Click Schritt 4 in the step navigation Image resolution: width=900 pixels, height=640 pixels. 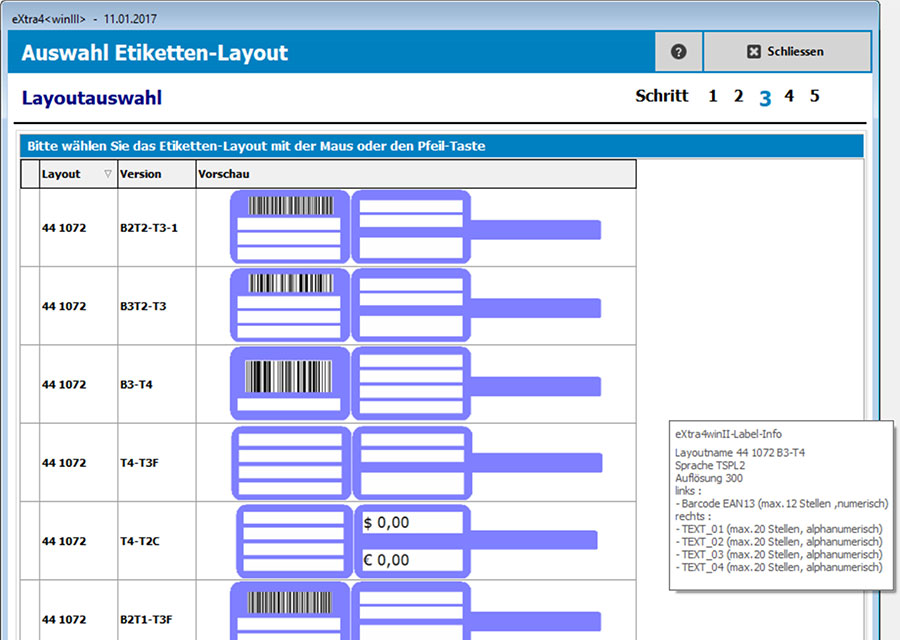click(789, 96)
